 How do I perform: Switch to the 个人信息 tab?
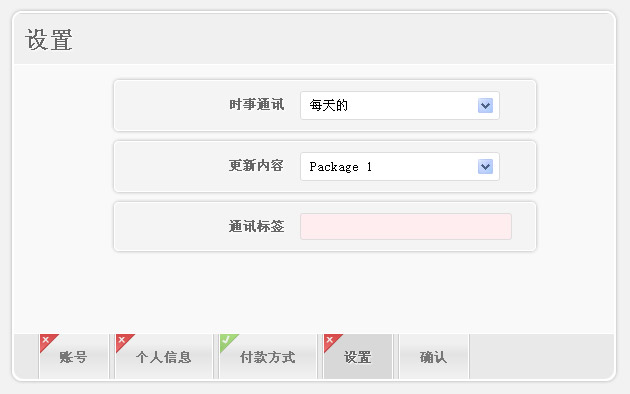pyautogui.click(x=164, y=357)
